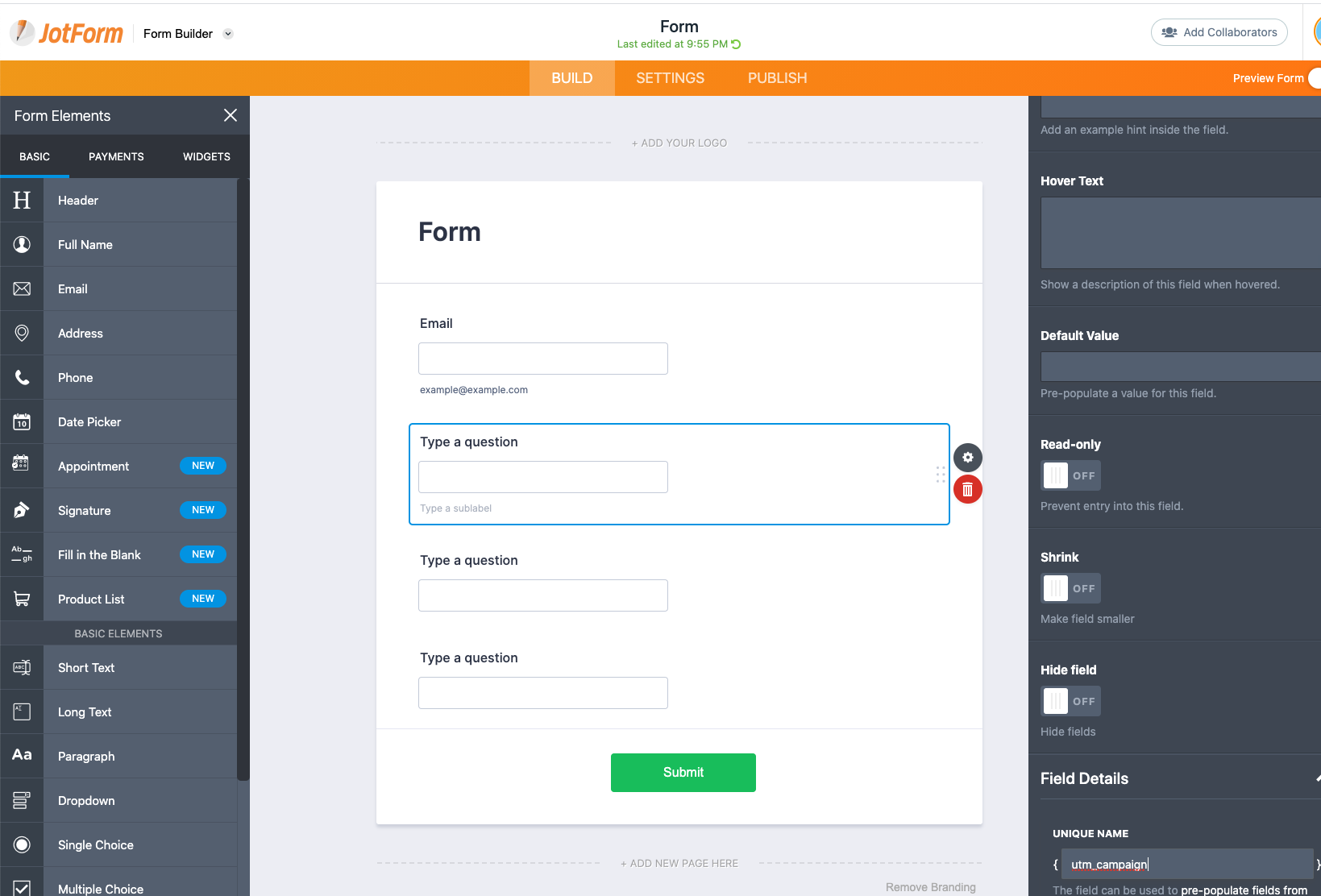This screenshot has width=1321, height=896.
Task: Click the Phone handset icon
Action: coord(22,378)
